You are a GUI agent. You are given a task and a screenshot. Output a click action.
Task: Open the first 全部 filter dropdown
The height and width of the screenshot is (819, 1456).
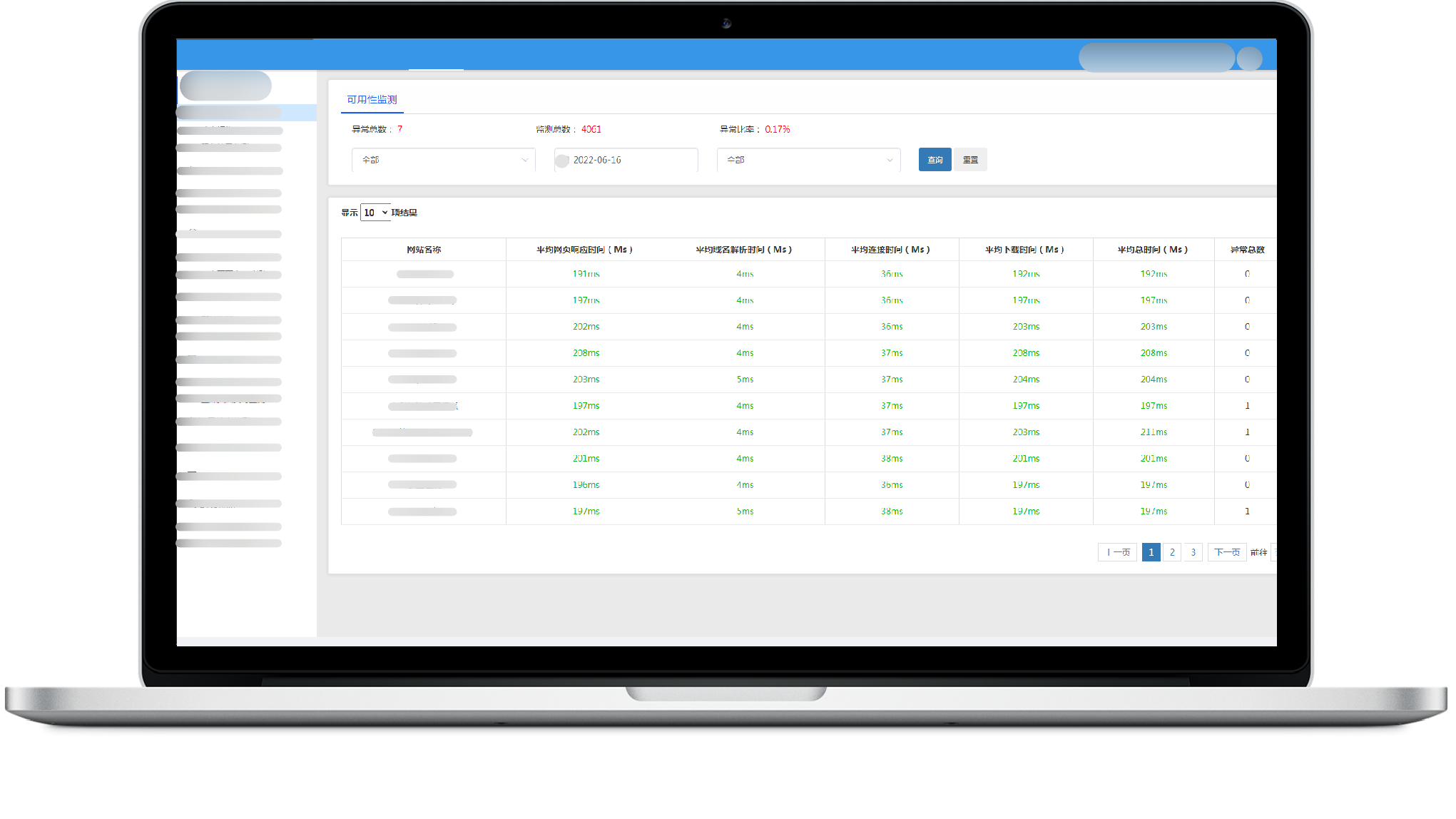pos(443,160)
